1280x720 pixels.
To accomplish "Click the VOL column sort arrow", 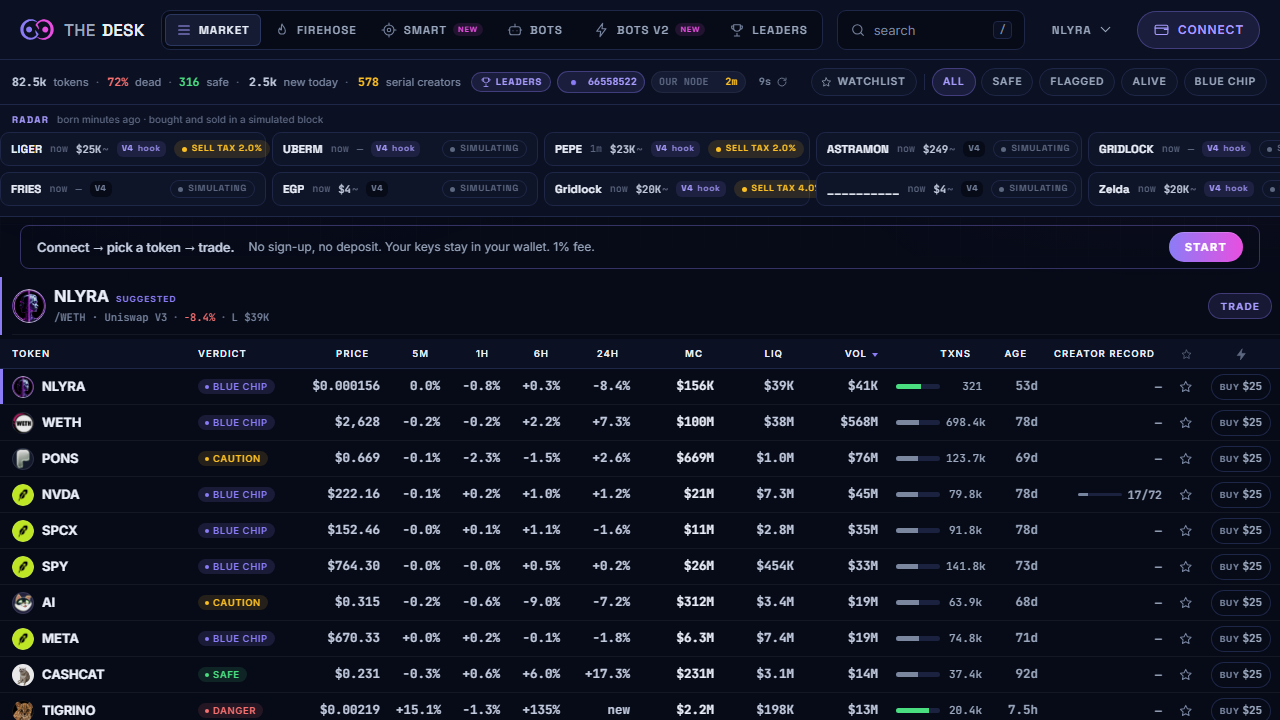I will [x=875, y=354].
